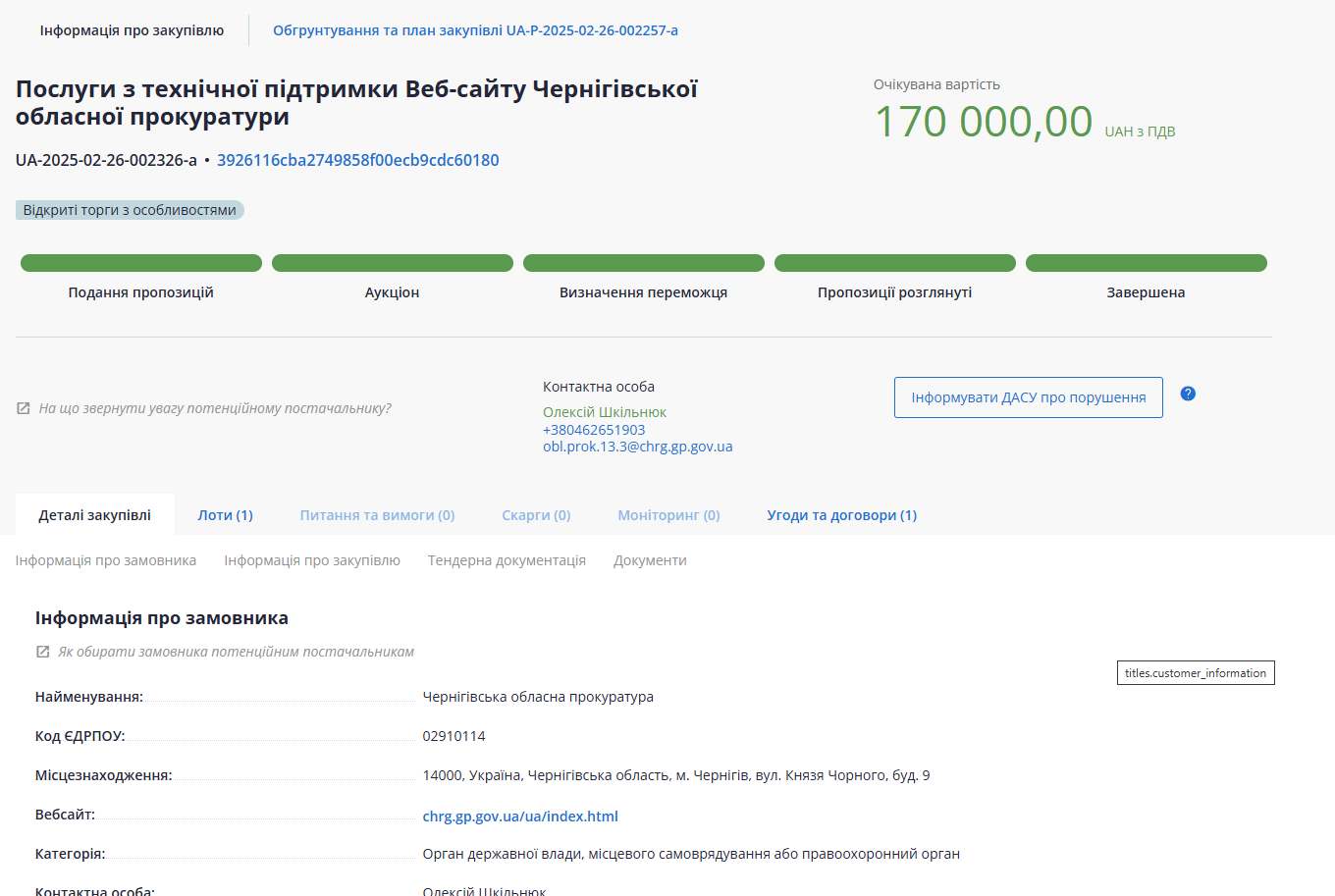Click the Завершена progress stage bar
Image resolution: width=1335 pixels, height=896 pixels.
coord(1146,263)
